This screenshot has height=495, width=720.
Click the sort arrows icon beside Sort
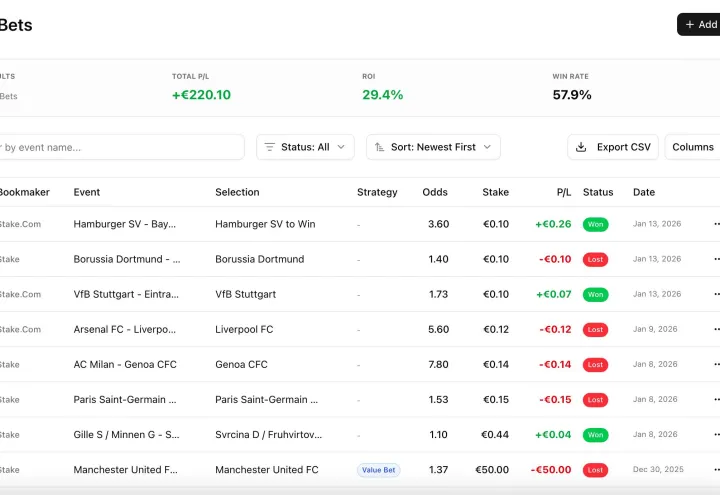pyautogui.click(x=379, y=147)
